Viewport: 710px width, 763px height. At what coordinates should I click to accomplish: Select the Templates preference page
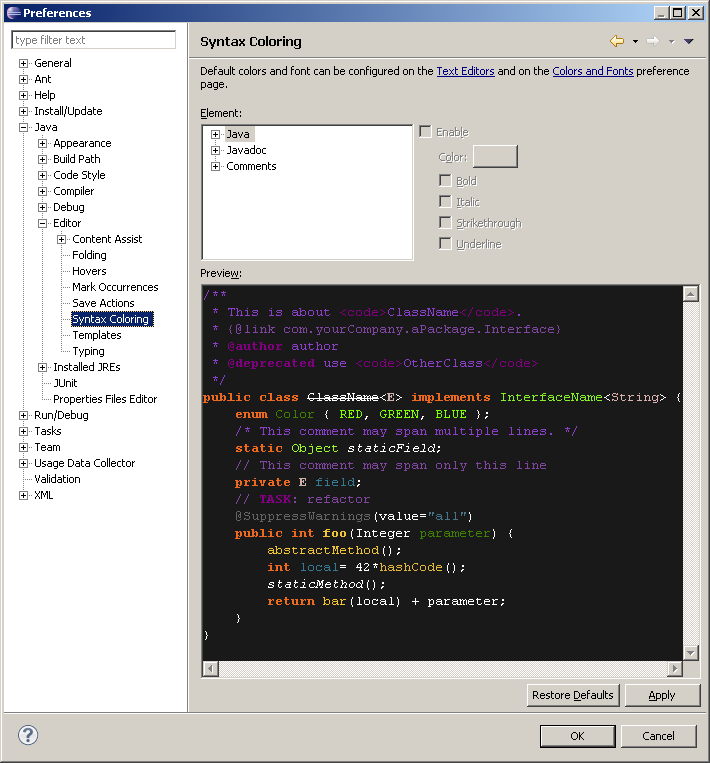point(96,335)
